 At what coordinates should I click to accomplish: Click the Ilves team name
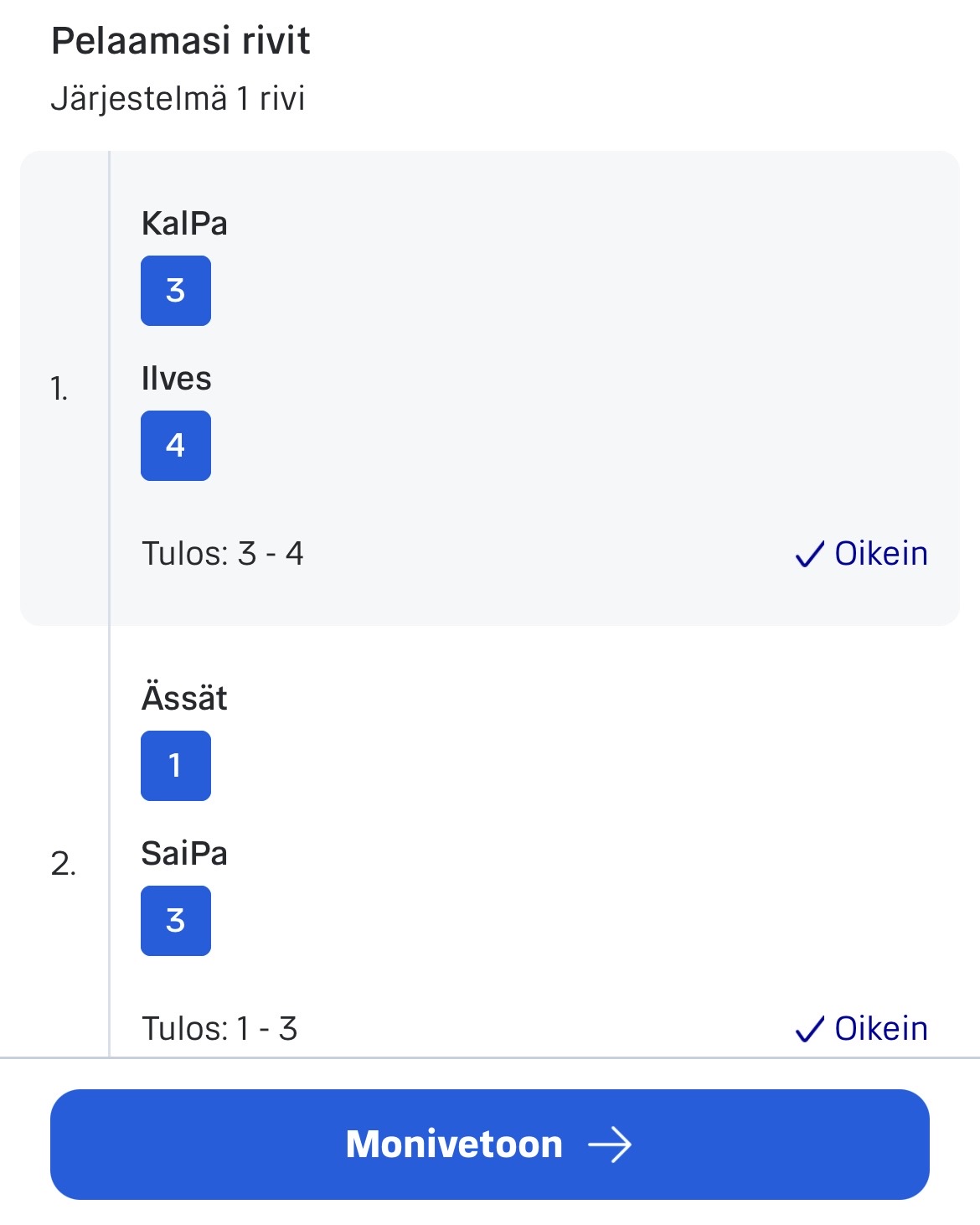(176, 379)
